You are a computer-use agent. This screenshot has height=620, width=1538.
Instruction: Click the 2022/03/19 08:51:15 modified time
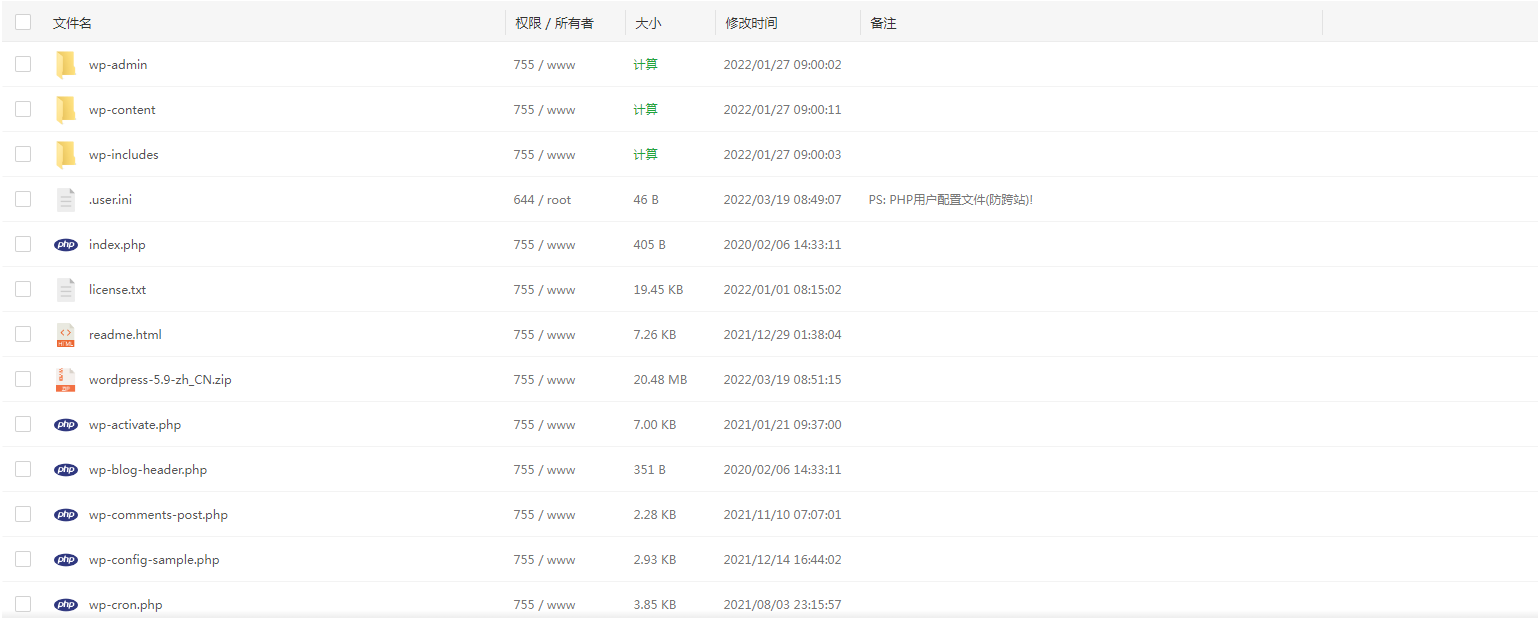782,380
